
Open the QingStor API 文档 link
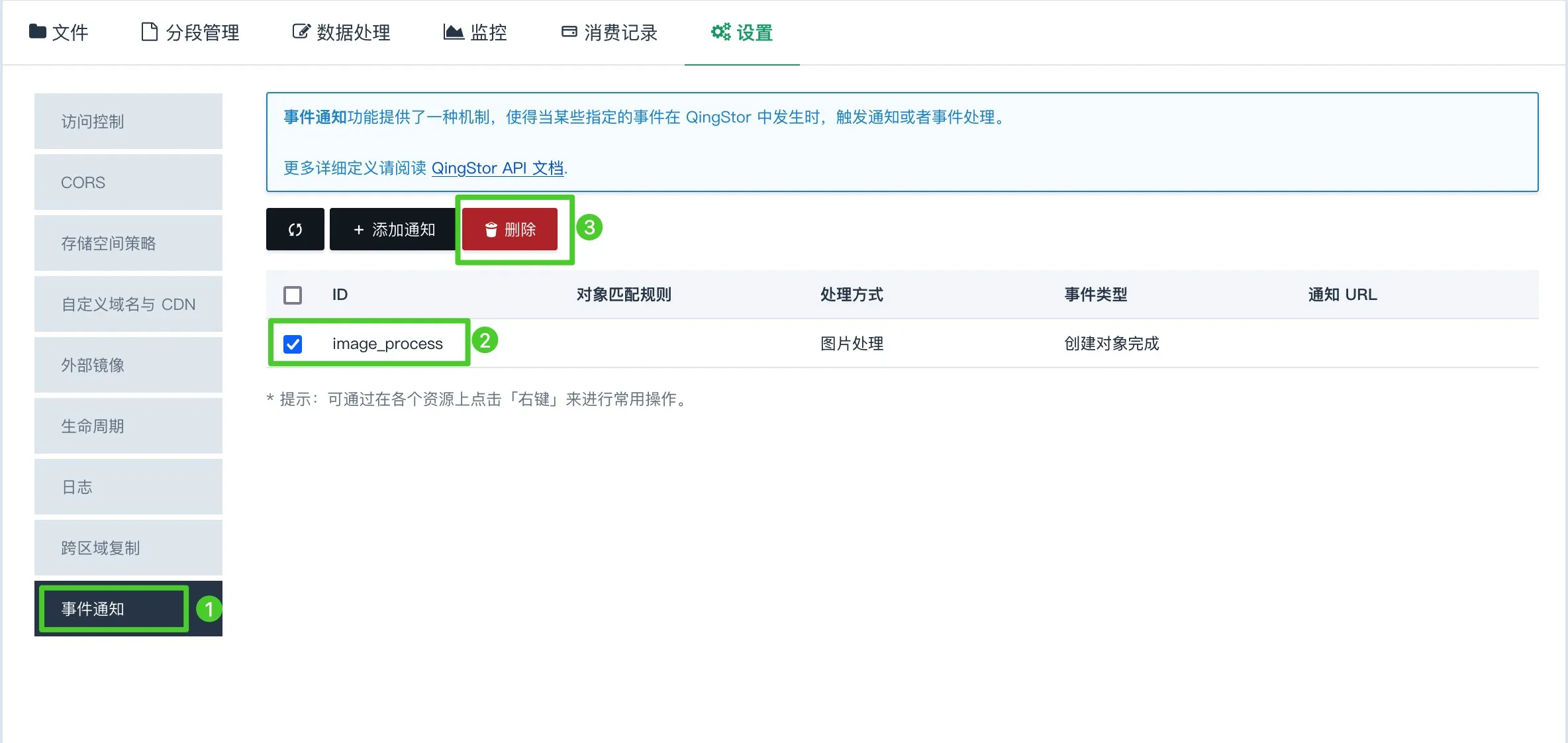(x=497, y=168)
